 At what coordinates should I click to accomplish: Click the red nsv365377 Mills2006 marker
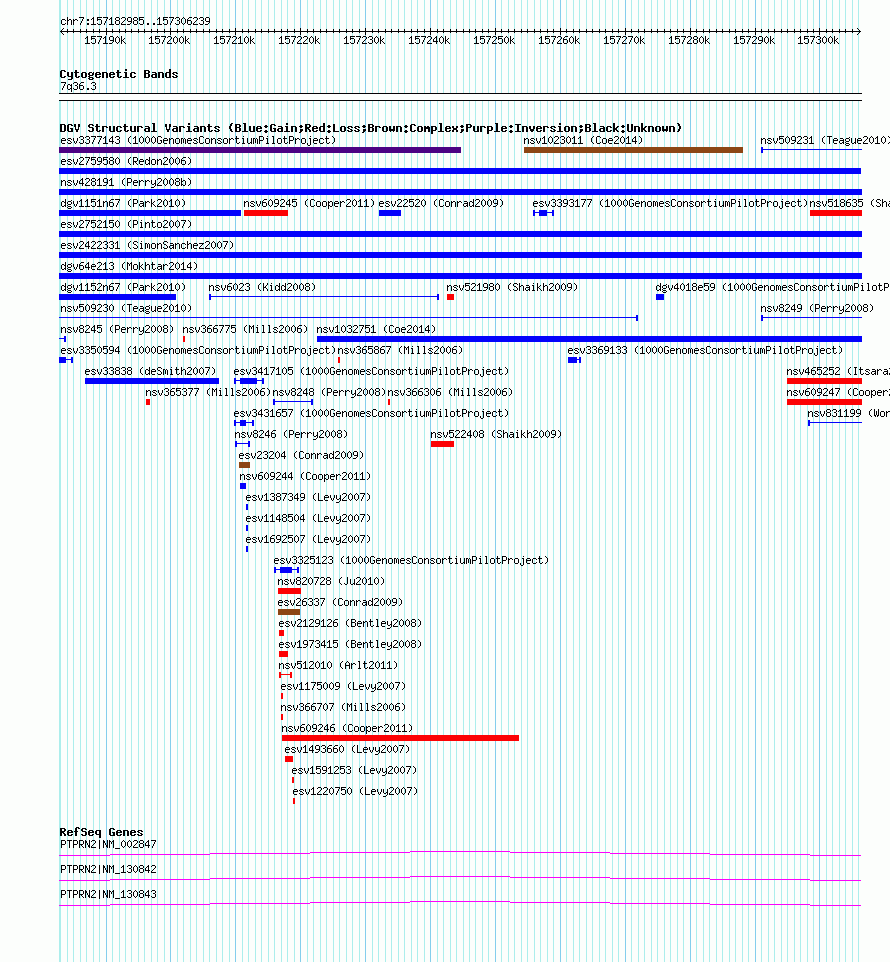click(148, 402)
